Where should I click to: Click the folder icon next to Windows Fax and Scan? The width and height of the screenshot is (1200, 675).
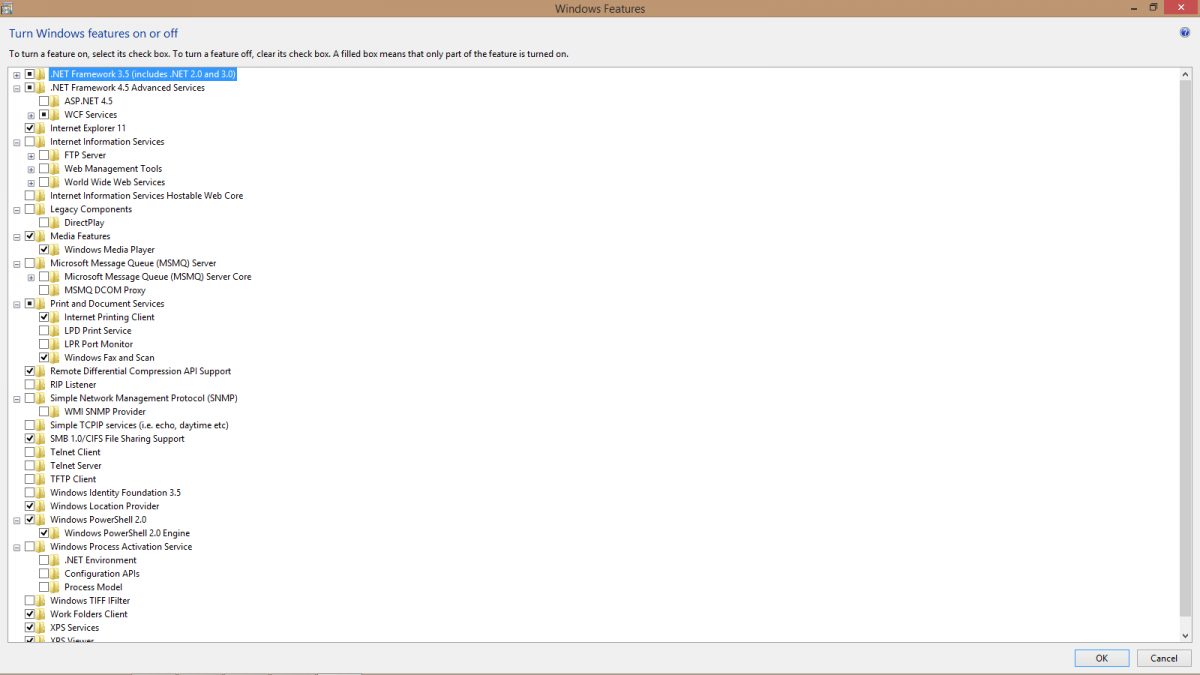point(56,358)
